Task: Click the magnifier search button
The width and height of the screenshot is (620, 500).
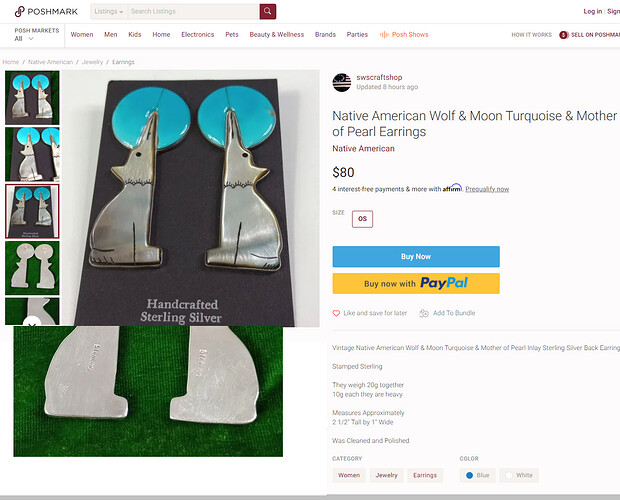Action: 268,11
